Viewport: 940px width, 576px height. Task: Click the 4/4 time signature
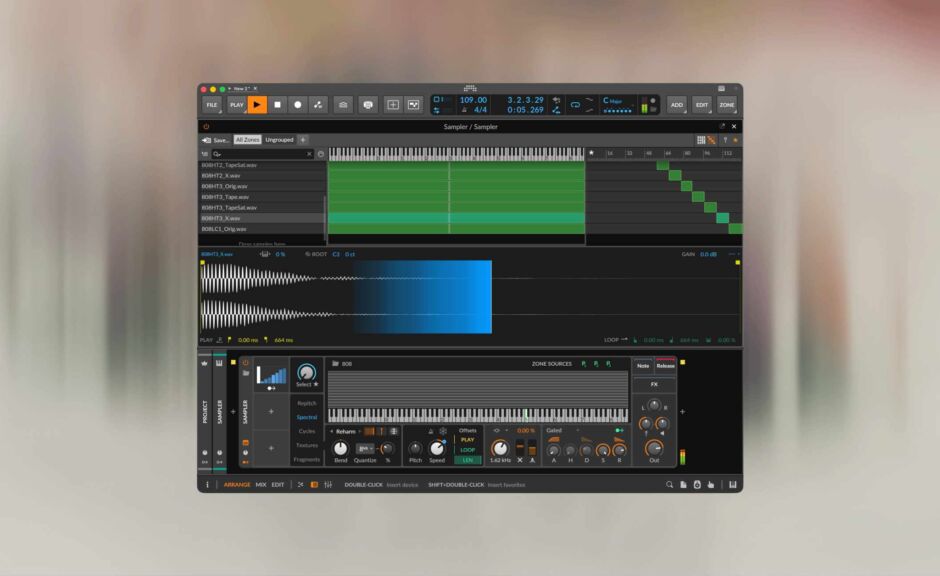pyautogui.click(x=480, y=110)
